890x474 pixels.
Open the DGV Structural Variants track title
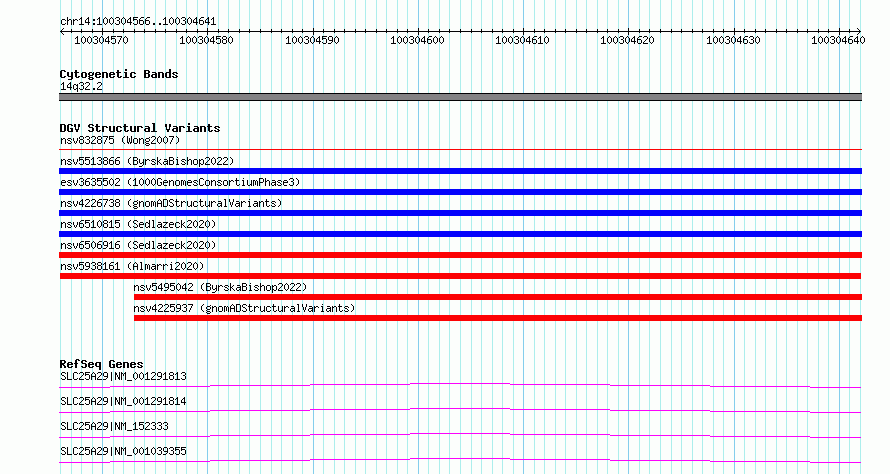click(x=140, y=128)
